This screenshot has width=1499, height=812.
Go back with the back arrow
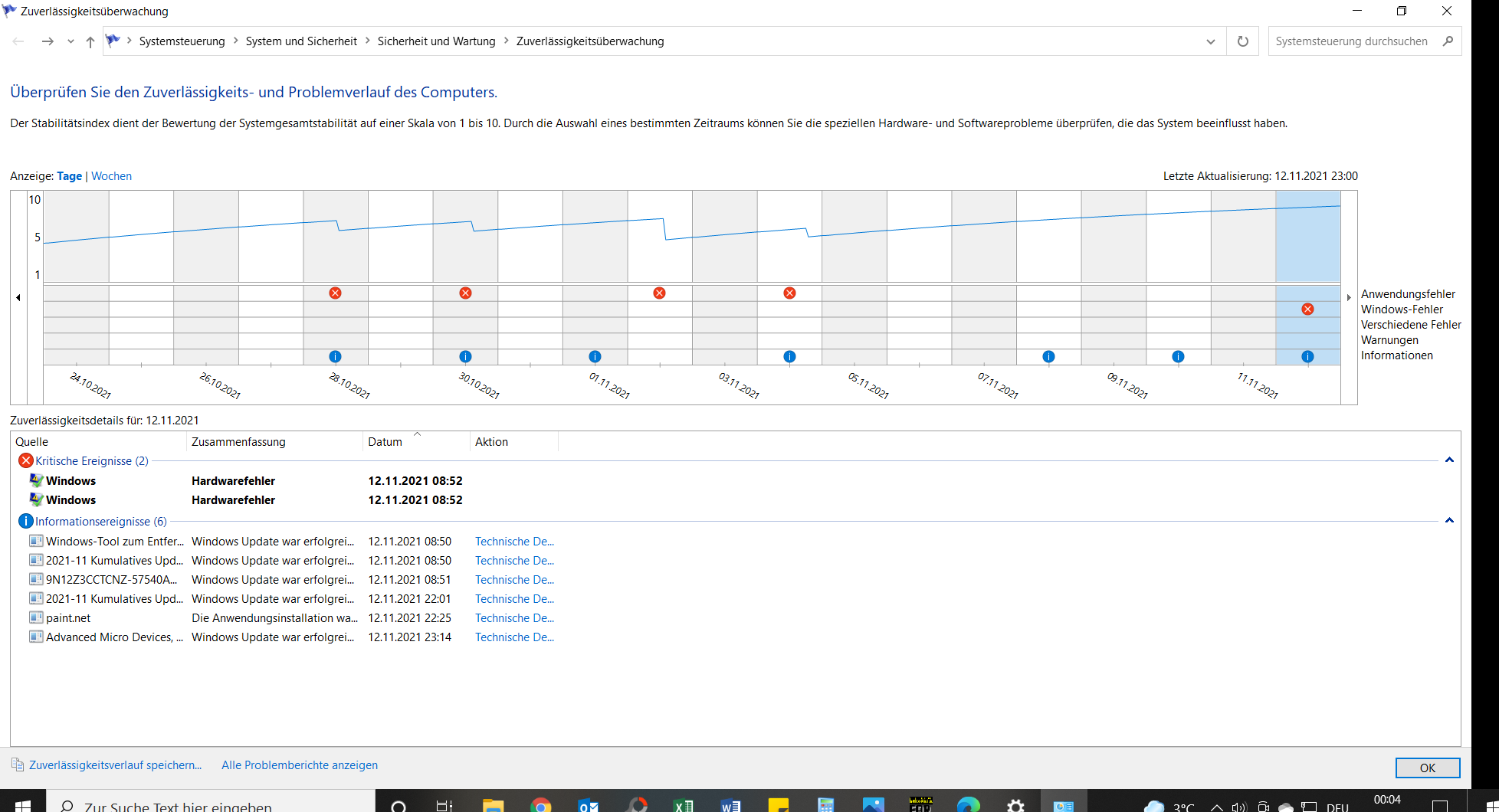pos(18,41)
